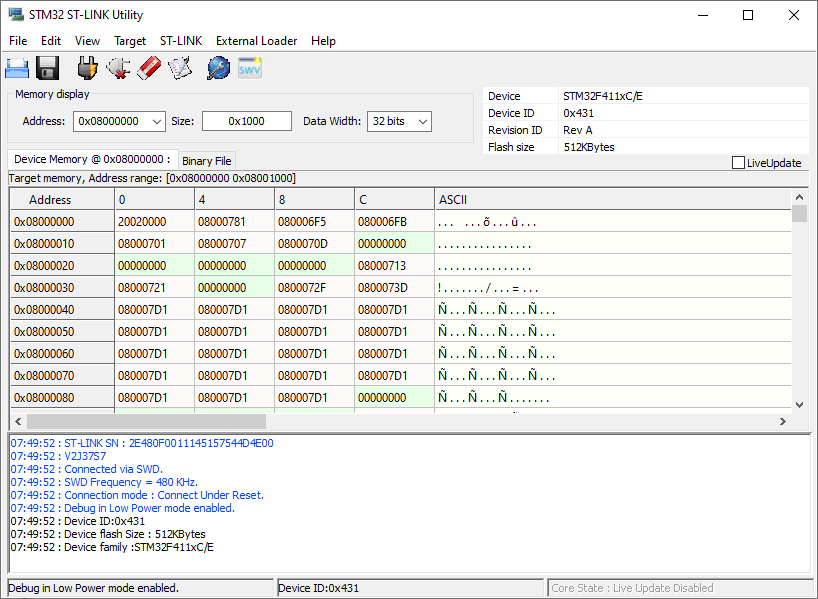The width and height of the screenshot is (818, 599).
Task: Select the cell containing 08000713
Action: [x=394, y=266]
